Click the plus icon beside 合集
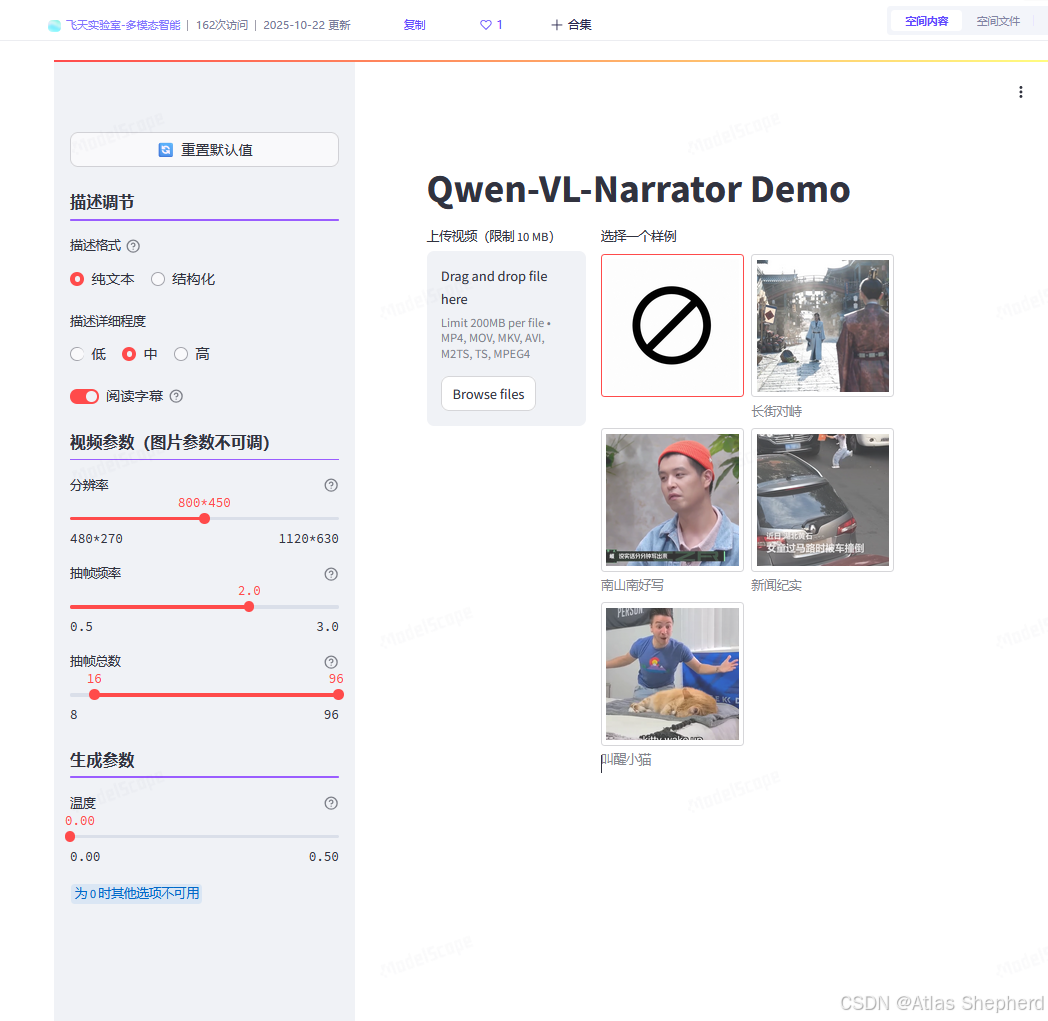 [x=556, y=25]
